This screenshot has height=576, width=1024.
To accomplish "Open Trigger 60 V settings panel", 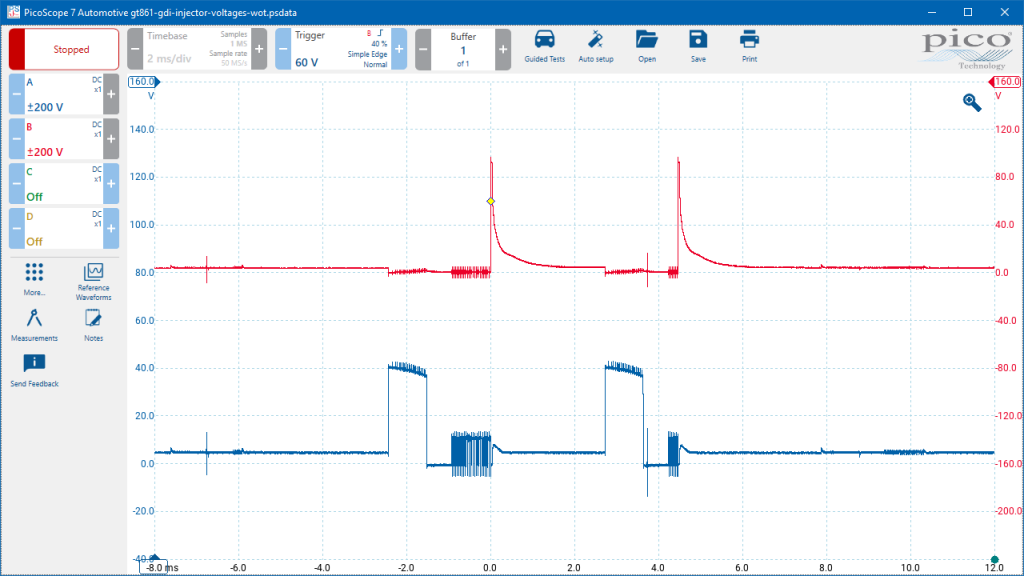I will coord(341,49).
